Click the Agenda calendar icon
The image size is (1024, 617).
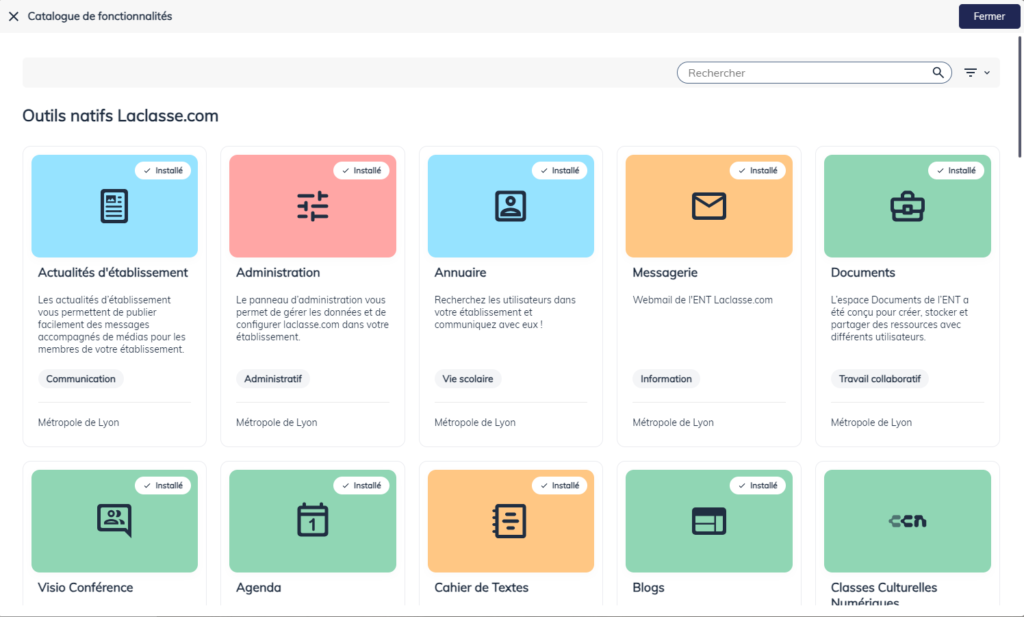pos(312,520)
